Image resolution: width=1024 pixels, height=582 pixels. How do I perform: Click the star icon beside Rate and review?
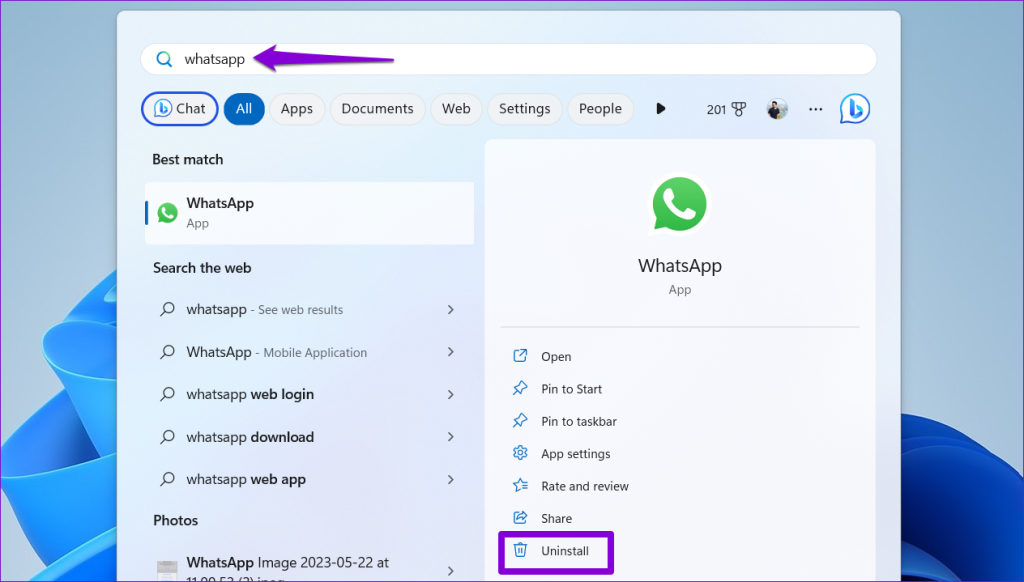(520, 485)
